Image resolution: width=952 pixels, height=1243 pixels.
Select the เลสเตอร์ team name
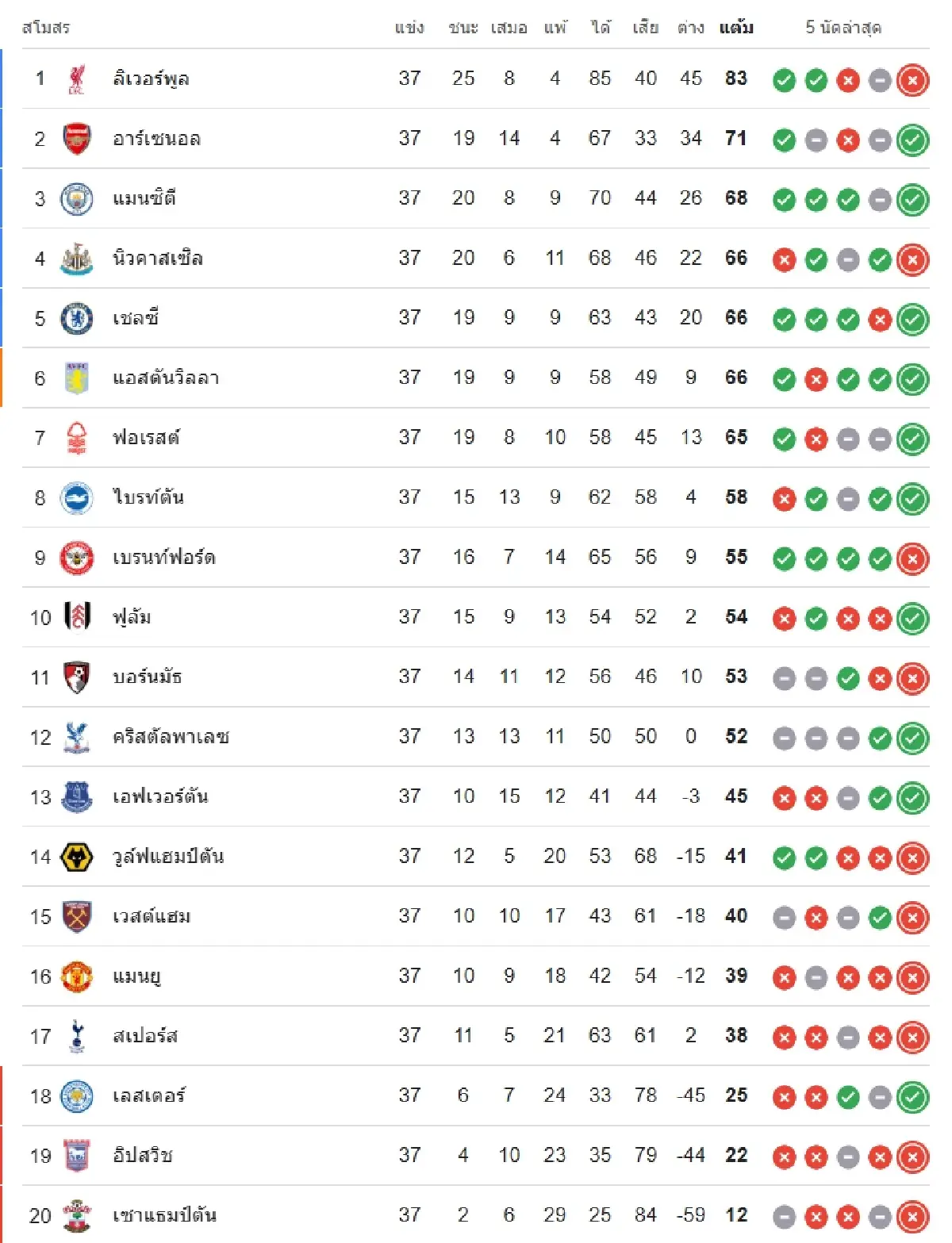149,1095
